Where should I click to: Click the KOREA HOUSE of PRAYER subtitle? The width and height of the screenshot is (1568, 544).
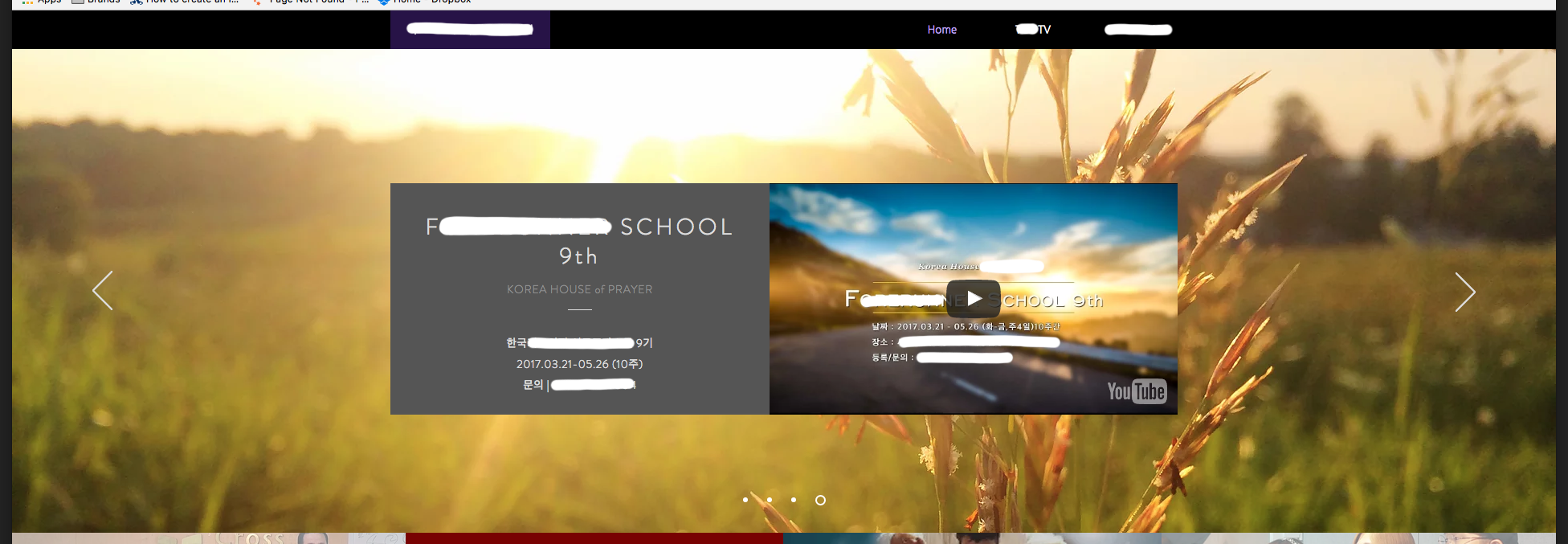(579, 289)
